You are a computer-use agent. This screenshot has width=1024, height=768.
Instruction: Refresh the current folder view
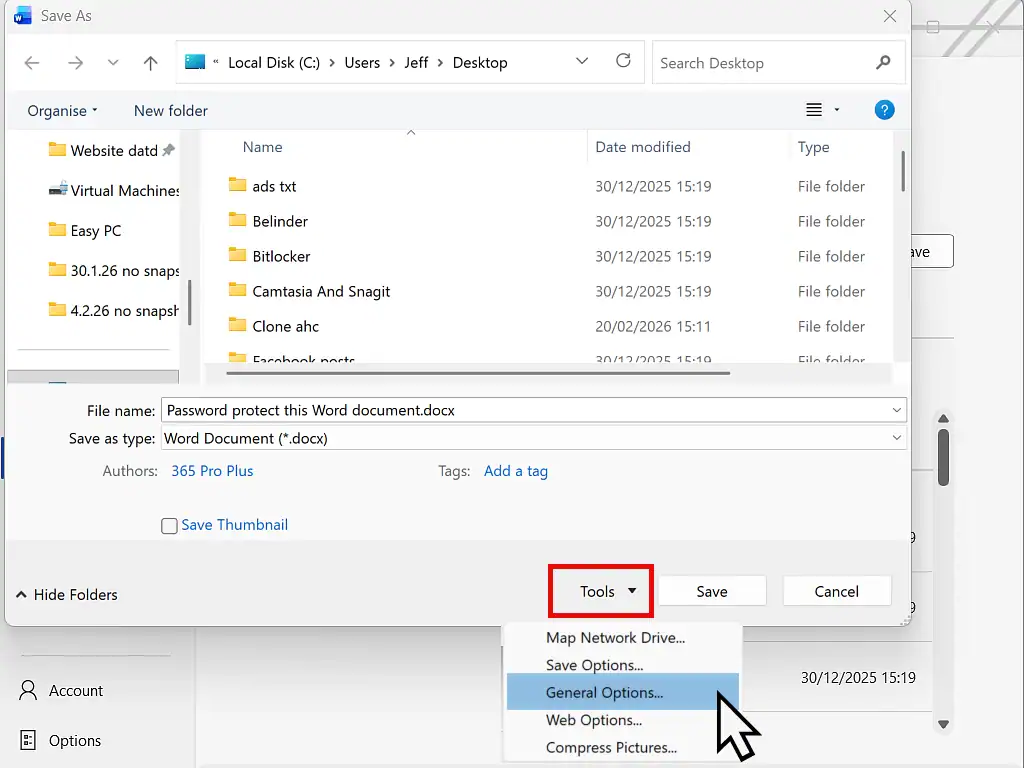(623, 61)
